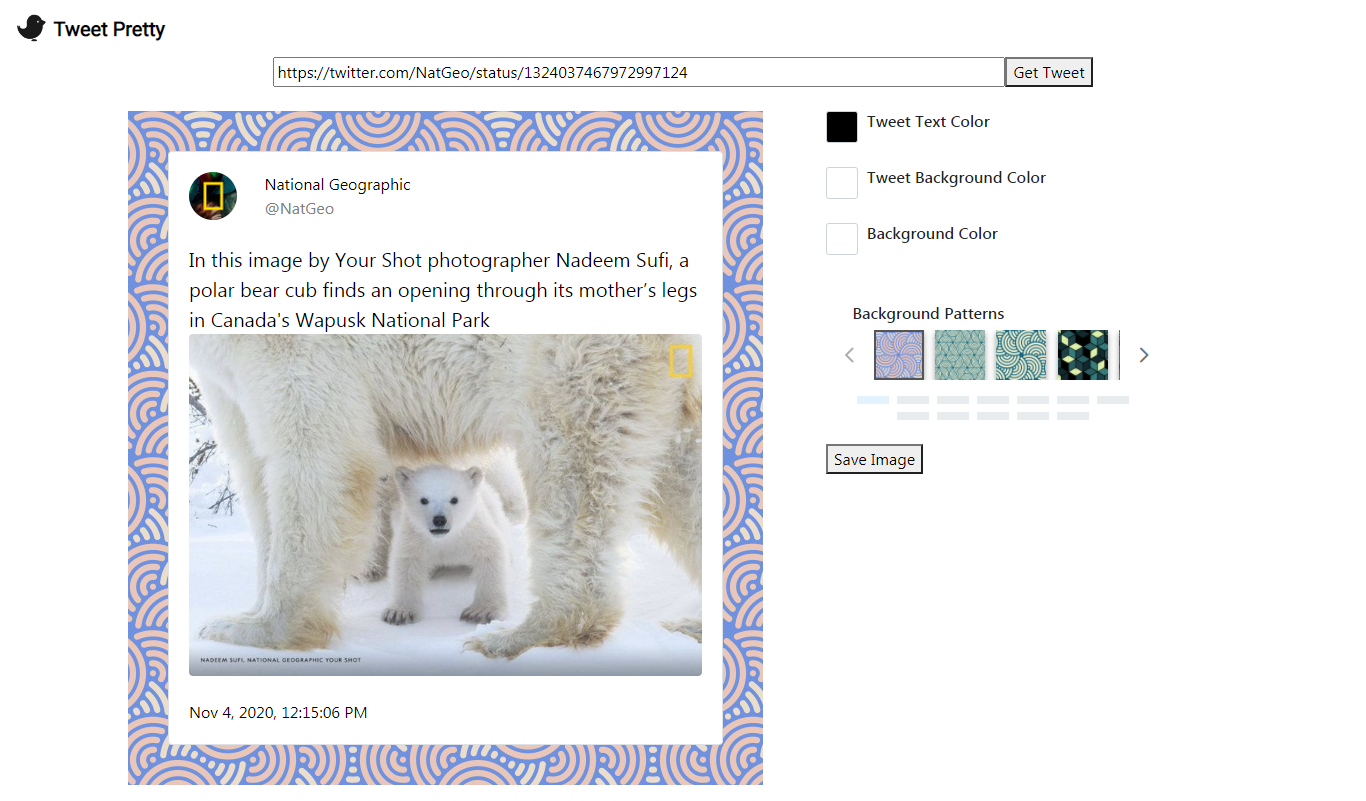Click the Tweet Background Color label

(956, 178)
